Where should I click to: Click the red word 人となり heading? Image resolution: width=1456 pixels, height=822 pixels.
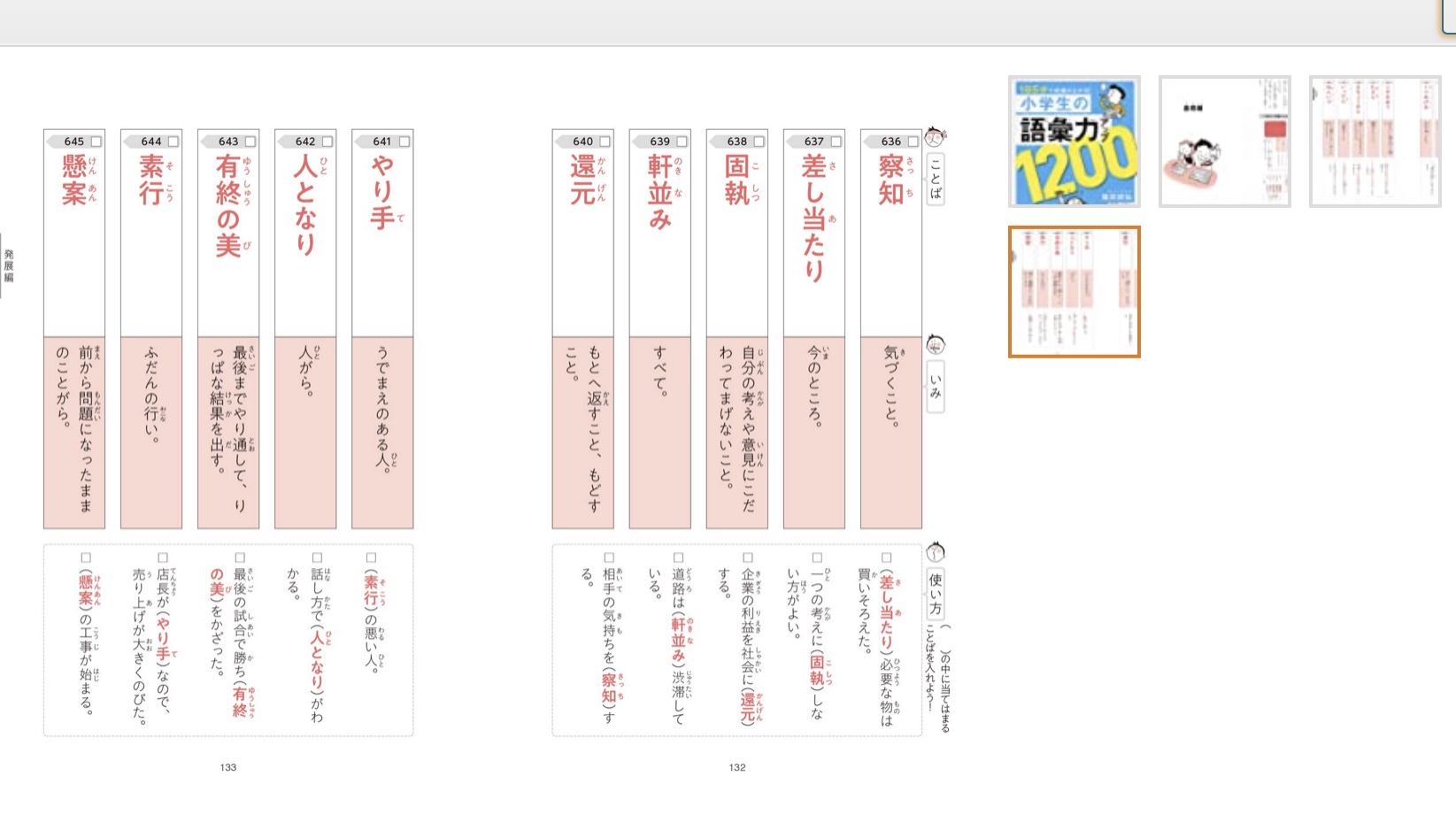[304, 205]
